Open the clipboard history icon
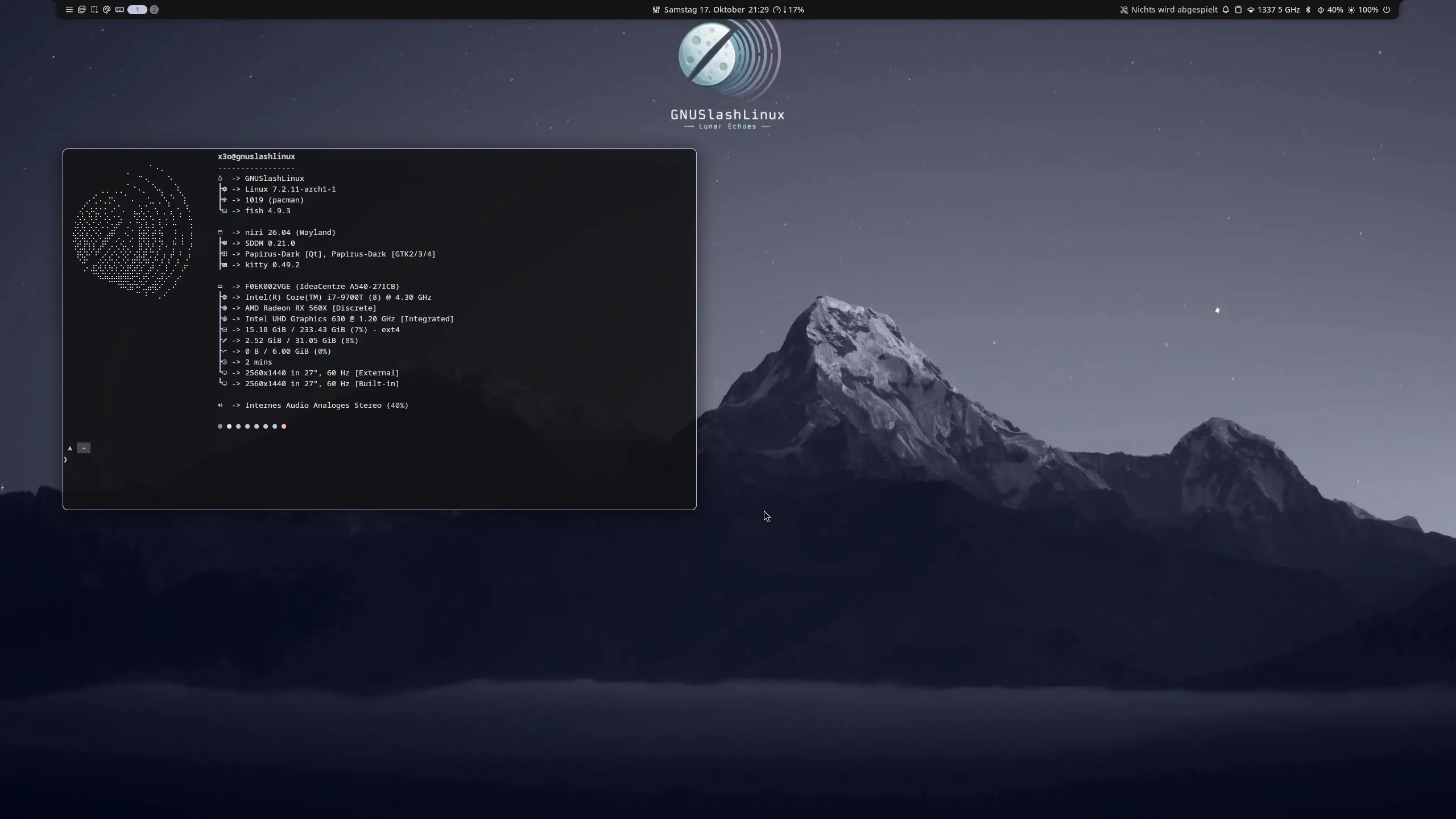This screenshot has width=1456, height=819. pyautogui.click(x=1238, y=10)
